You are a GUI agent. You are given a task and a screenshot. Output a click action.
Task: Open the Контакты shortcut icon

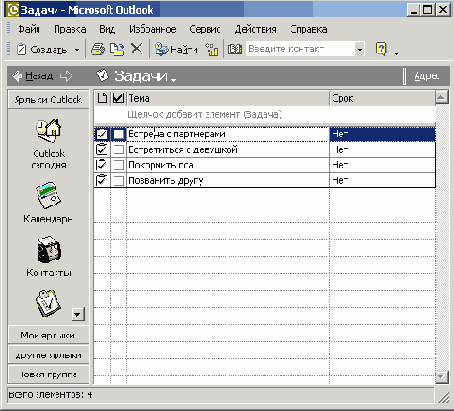click(49, 249)
